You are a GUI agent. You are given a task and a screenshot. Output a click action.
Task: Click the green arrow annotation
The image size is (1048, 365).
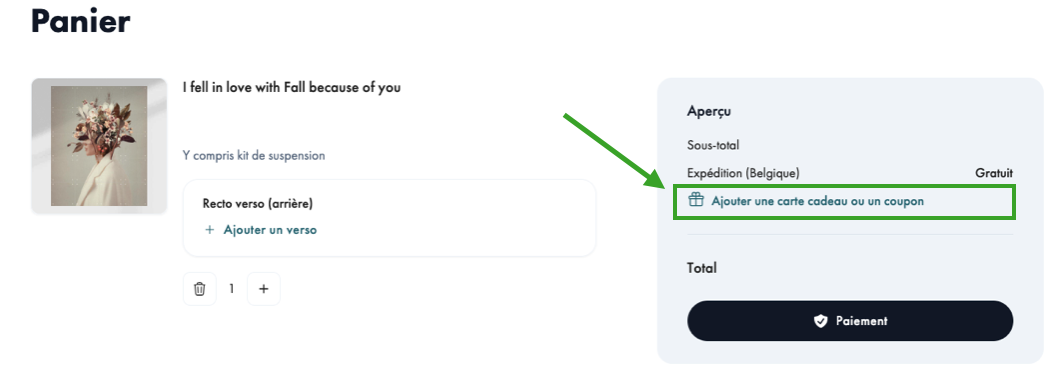(x=614, y=151)
